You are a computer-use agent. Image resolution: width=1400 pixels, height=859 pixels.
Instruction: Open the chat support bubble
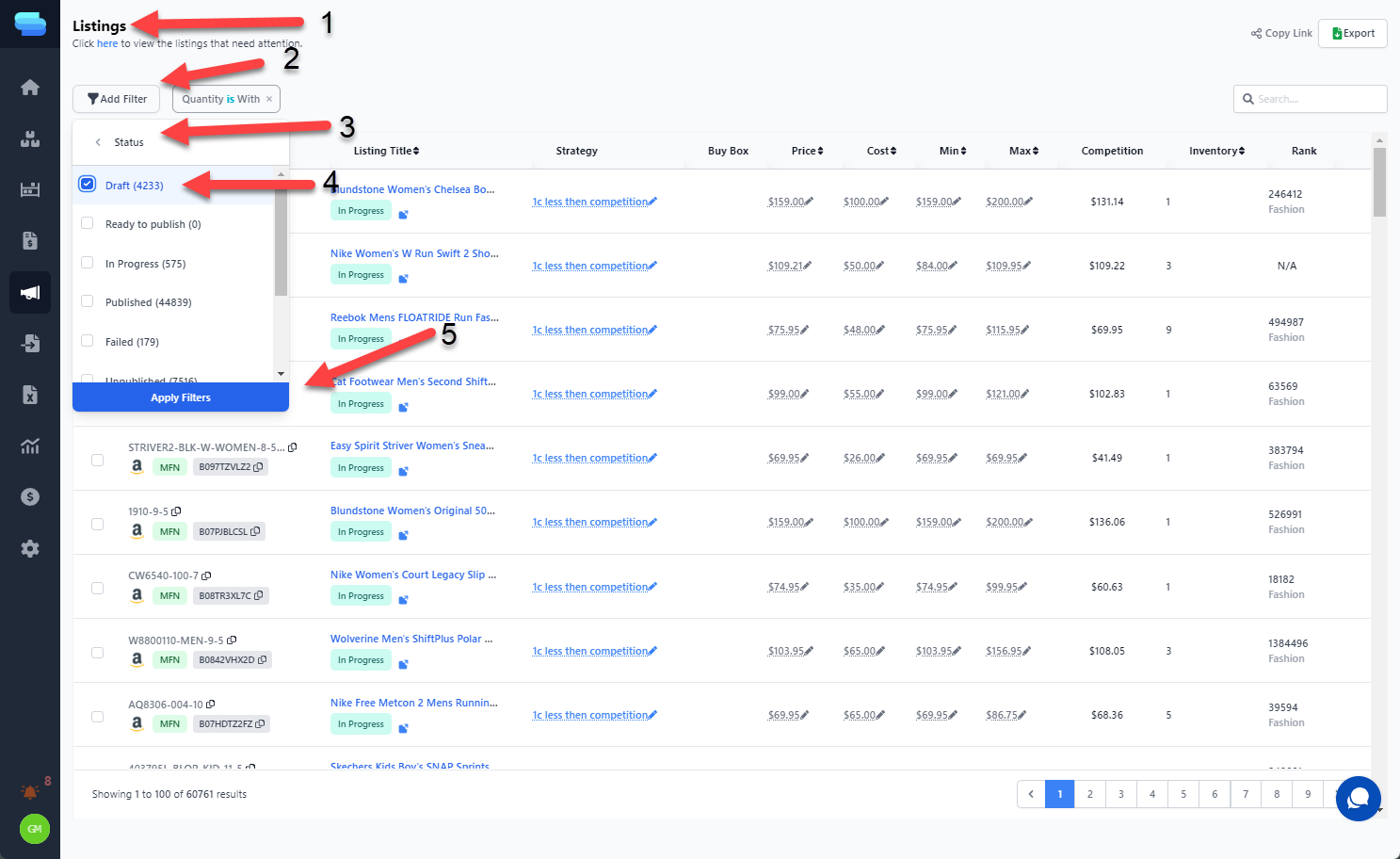(1358, 799)
